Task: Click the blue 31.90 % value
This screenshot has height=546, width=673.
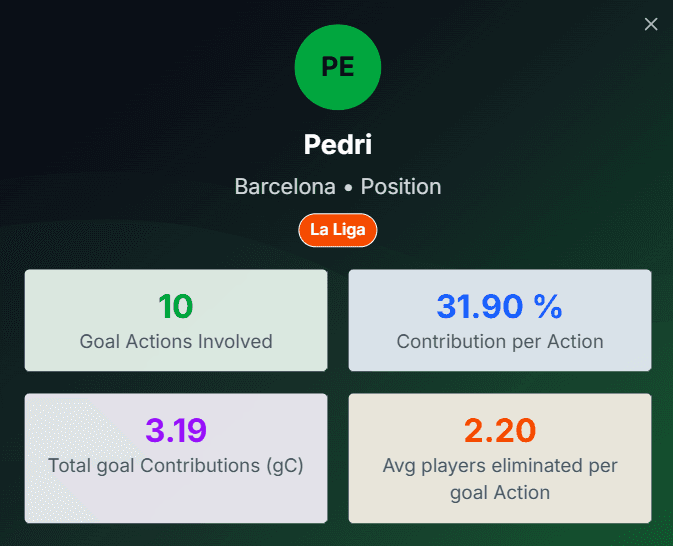Action: pyautogui.click(x=499, y=306)
